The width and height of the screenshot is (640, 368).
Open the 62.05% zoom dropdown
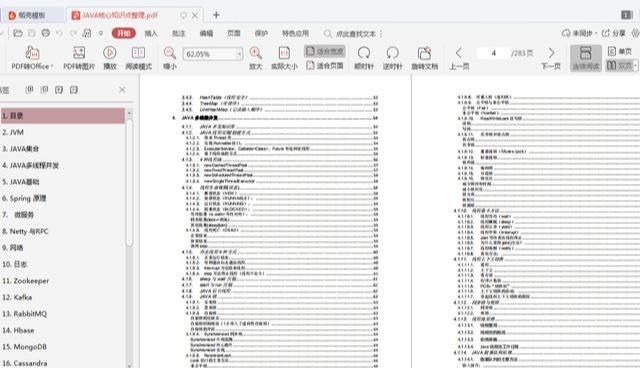(x=239, y=54)
